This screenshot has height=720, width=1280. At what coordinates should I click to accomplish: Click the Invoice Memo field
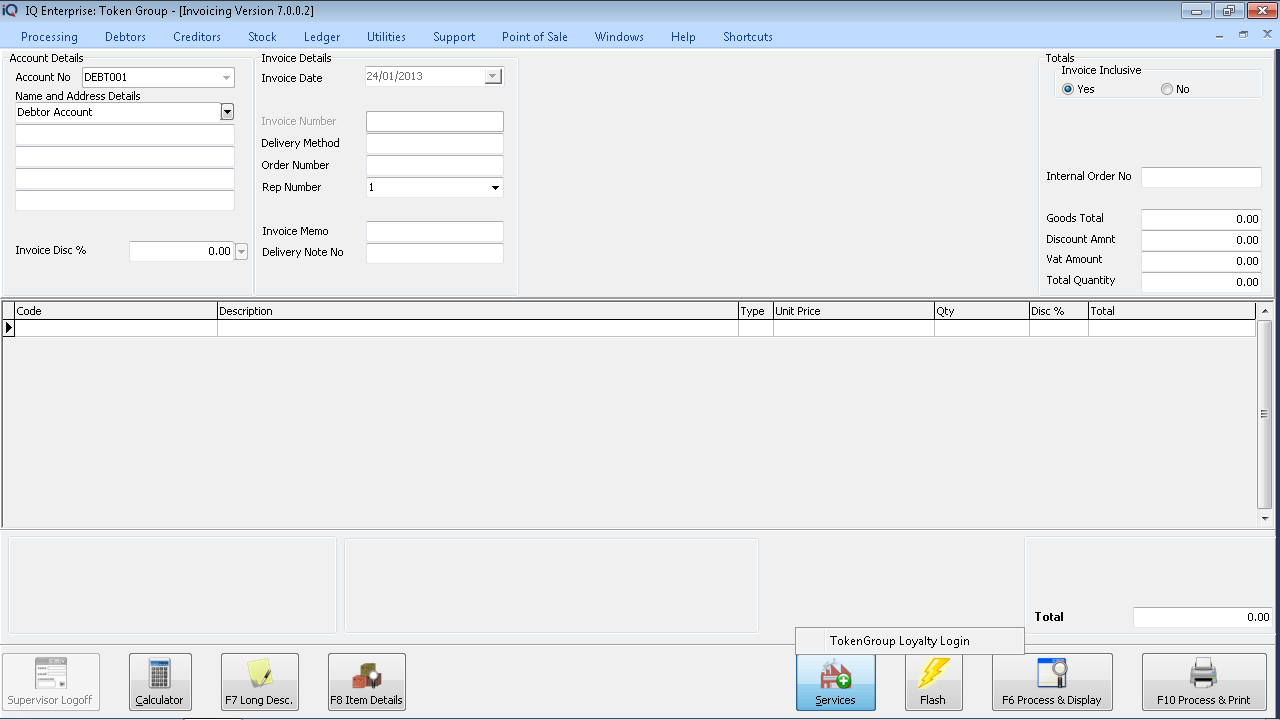click(x=435, y=231)
